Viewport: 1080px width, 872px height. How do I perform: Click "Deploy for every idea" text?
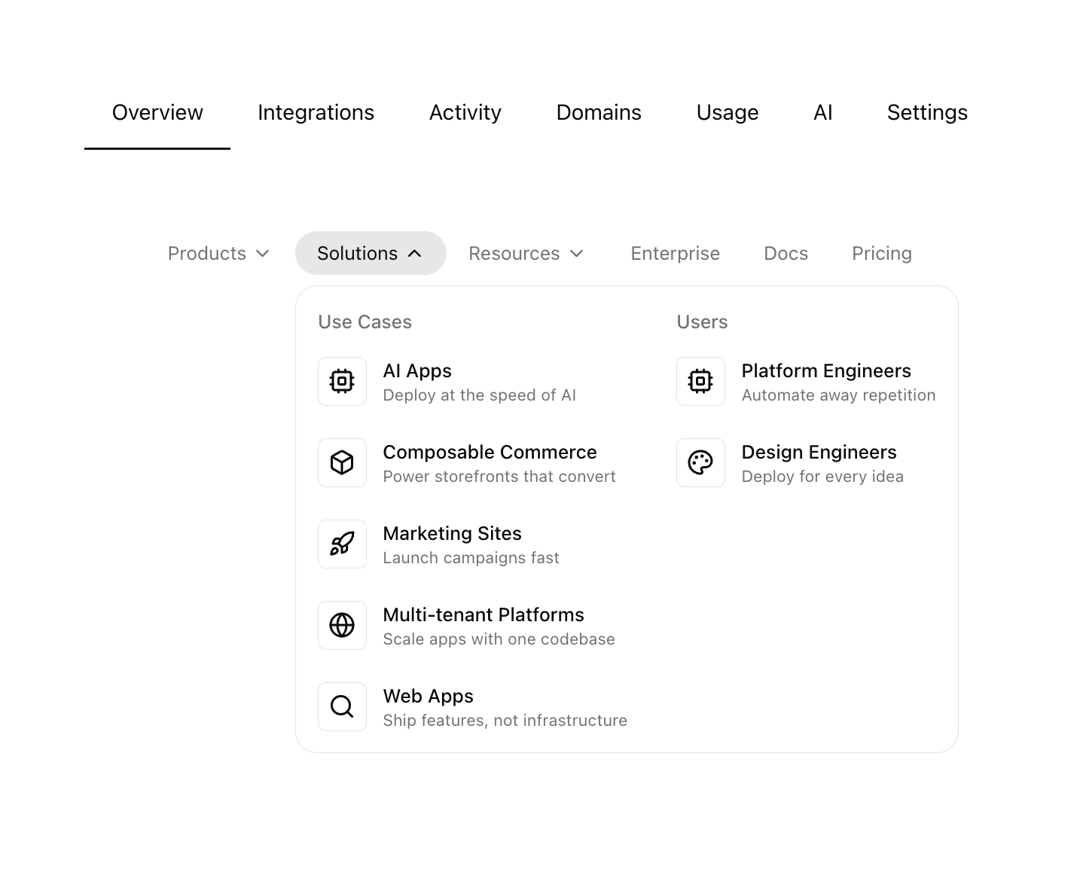[x=822, y=477]
